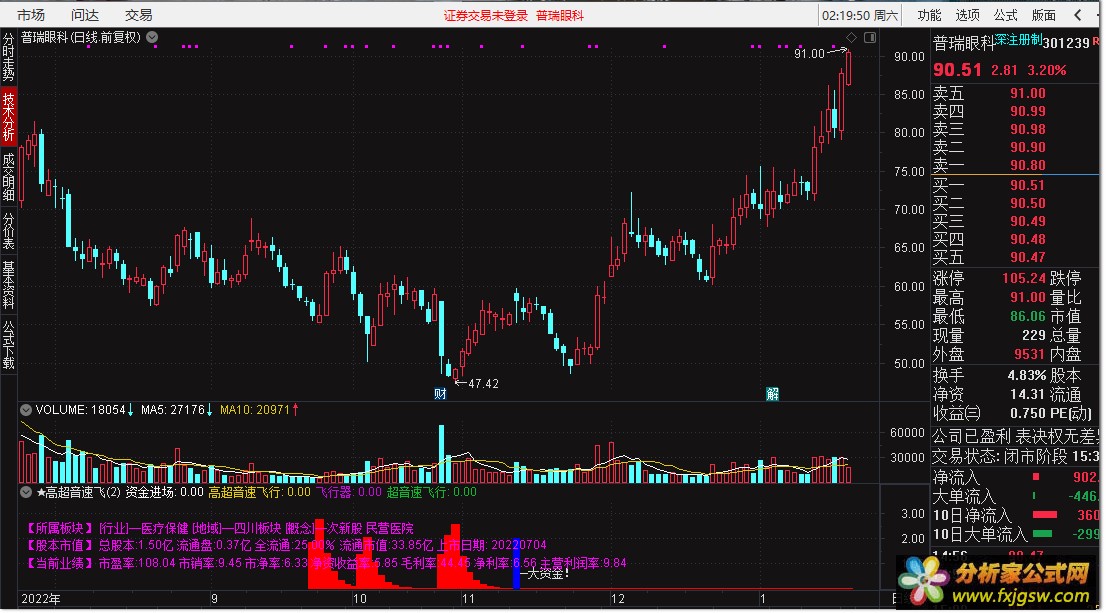The height and width of the screenshot is (613, 1106).
Task: Click the 财 event marker
Action: point(440,394)
